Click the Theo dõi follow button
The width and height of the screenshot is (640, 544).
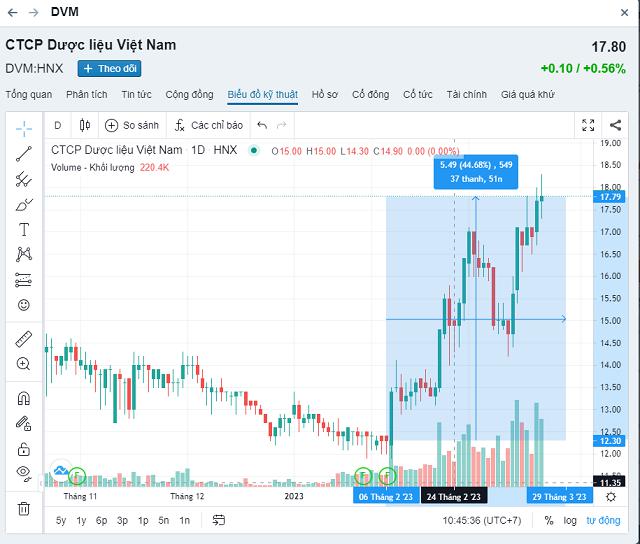click(x=109, y=68)
